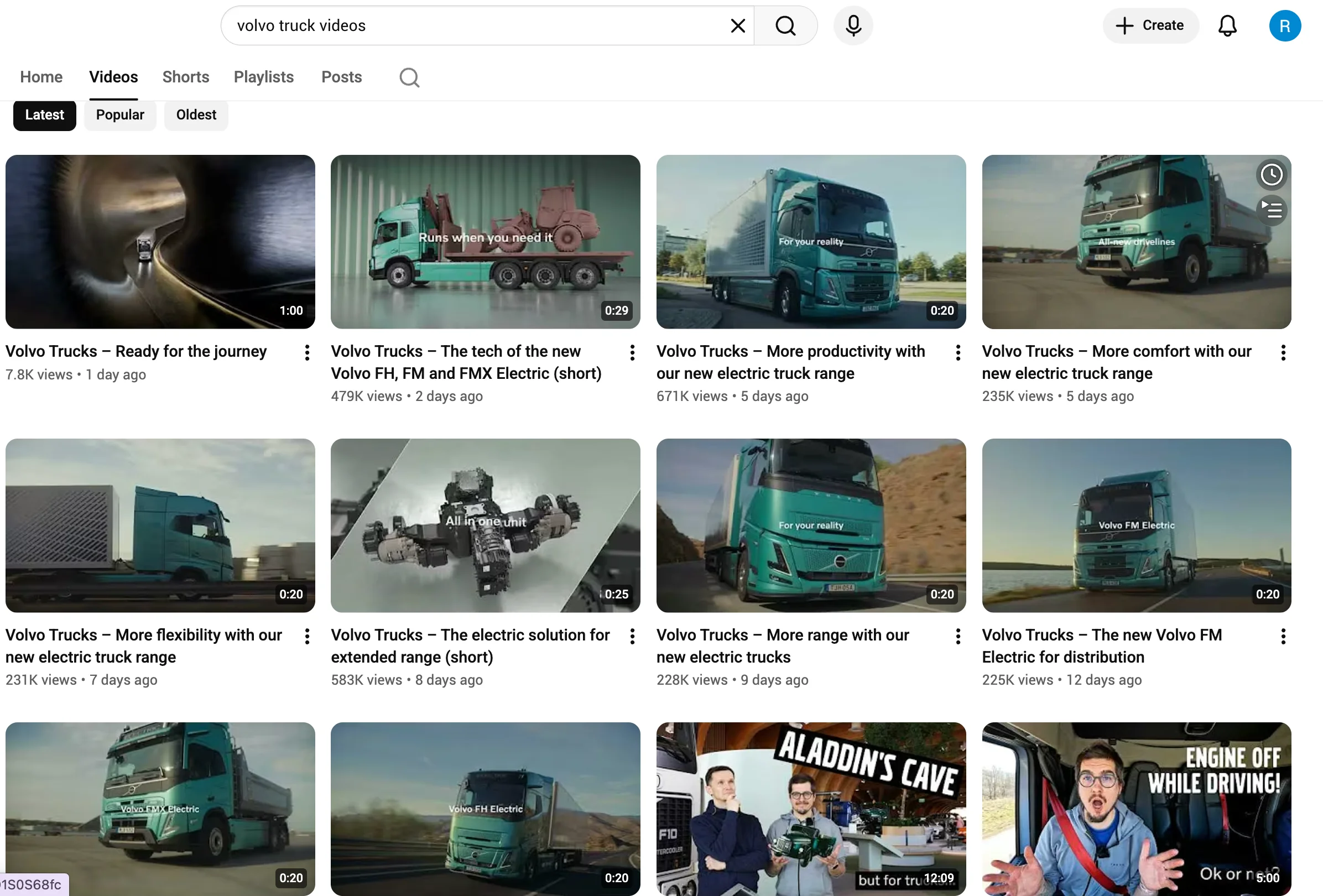Screen dimensions: 1323x896
Task: Open title 'More range with our new electric trucks'
Action: [x=783, y=645]
